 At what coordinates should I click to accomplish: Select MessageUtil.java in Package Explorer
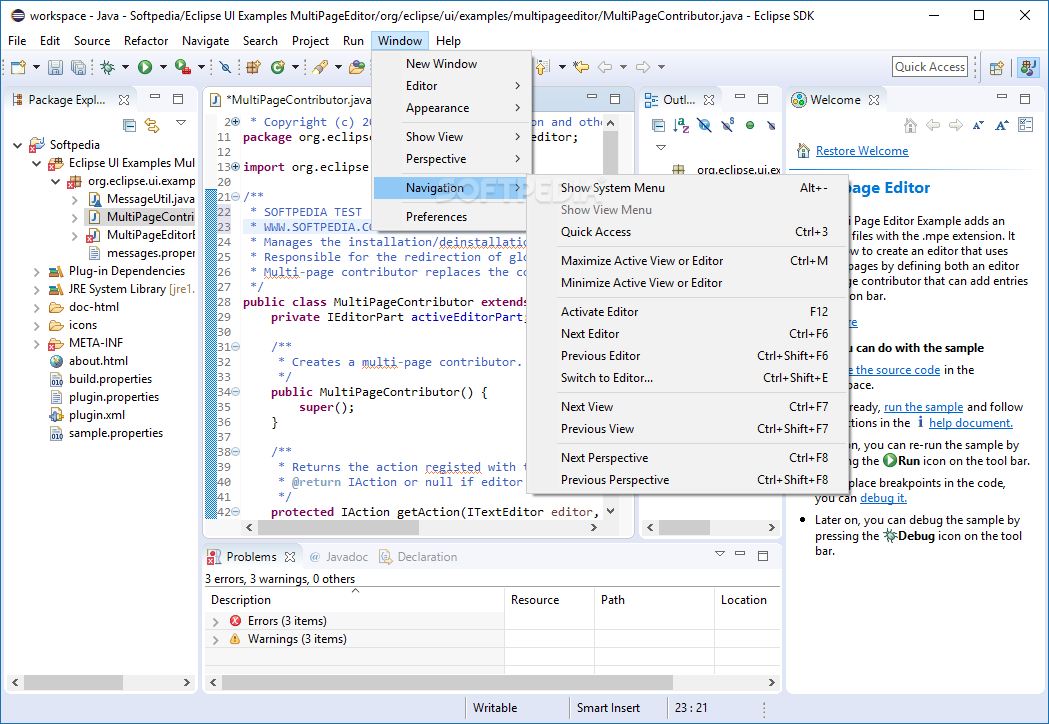(x=150, y=199)
